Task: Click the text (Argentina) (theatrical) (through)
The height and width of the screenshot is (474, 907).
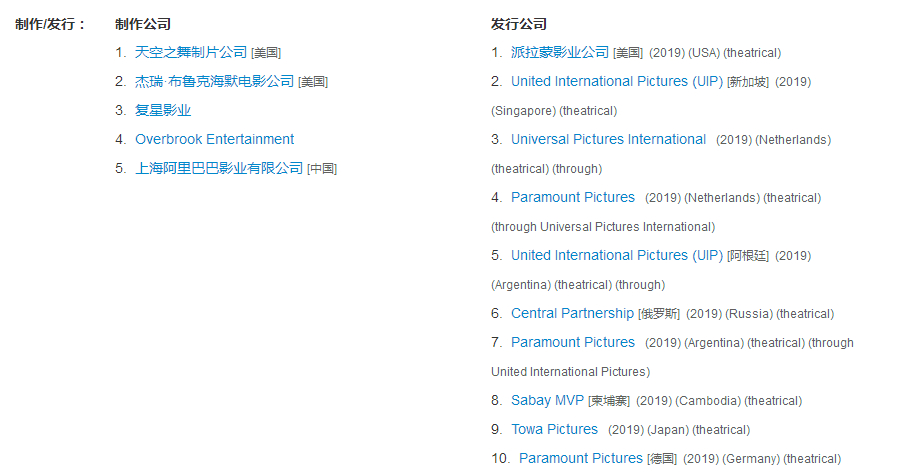Action: pos(578,285)
